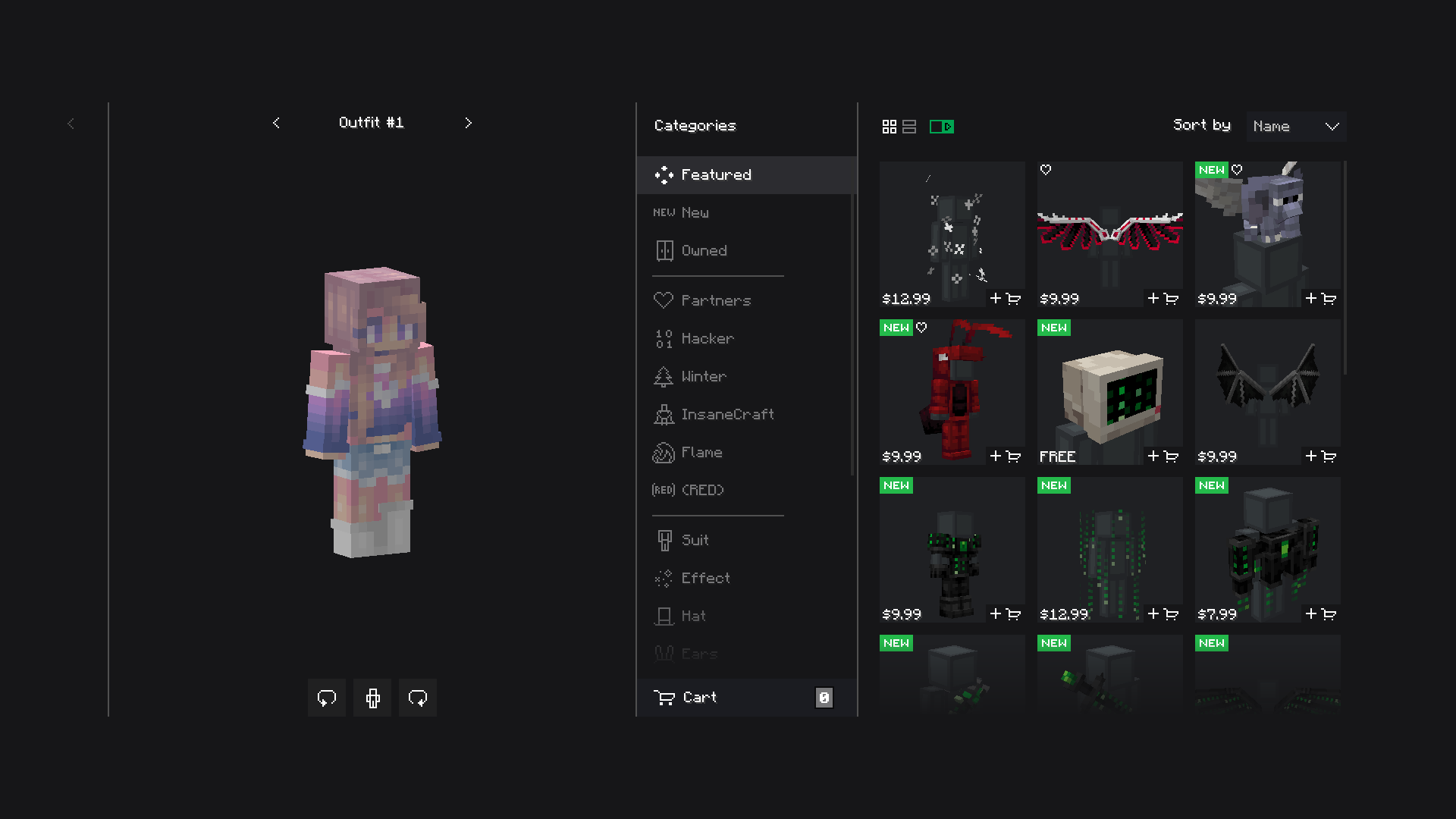Image resolution: width=1456 pixels, height=819 pixels.
Task: Click the $7.99 dark green skin thumbnail
Action: pyautogui.click(x=1267, y=549)
